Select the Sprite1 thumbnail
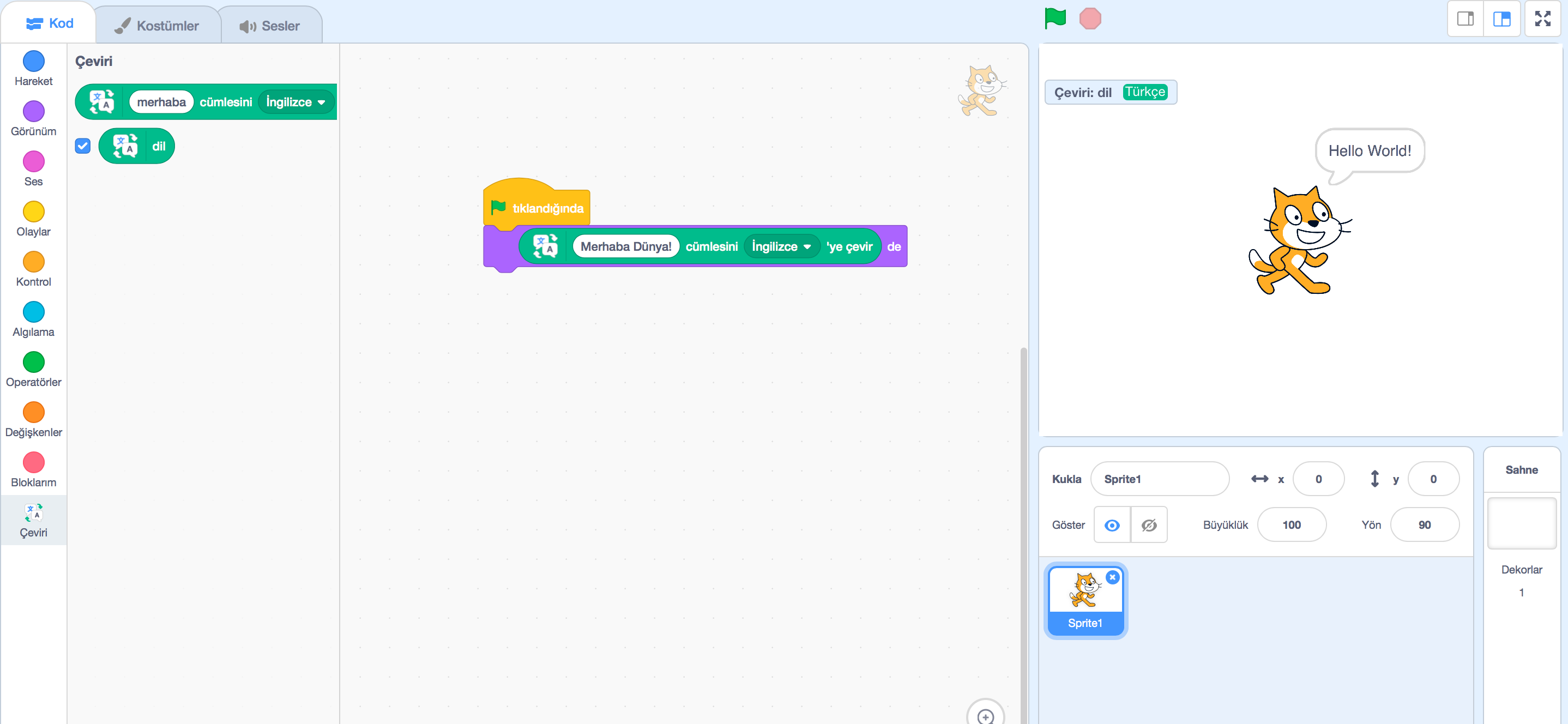This screenshot has height=724, width=1568. click(x=1085, y=600)
